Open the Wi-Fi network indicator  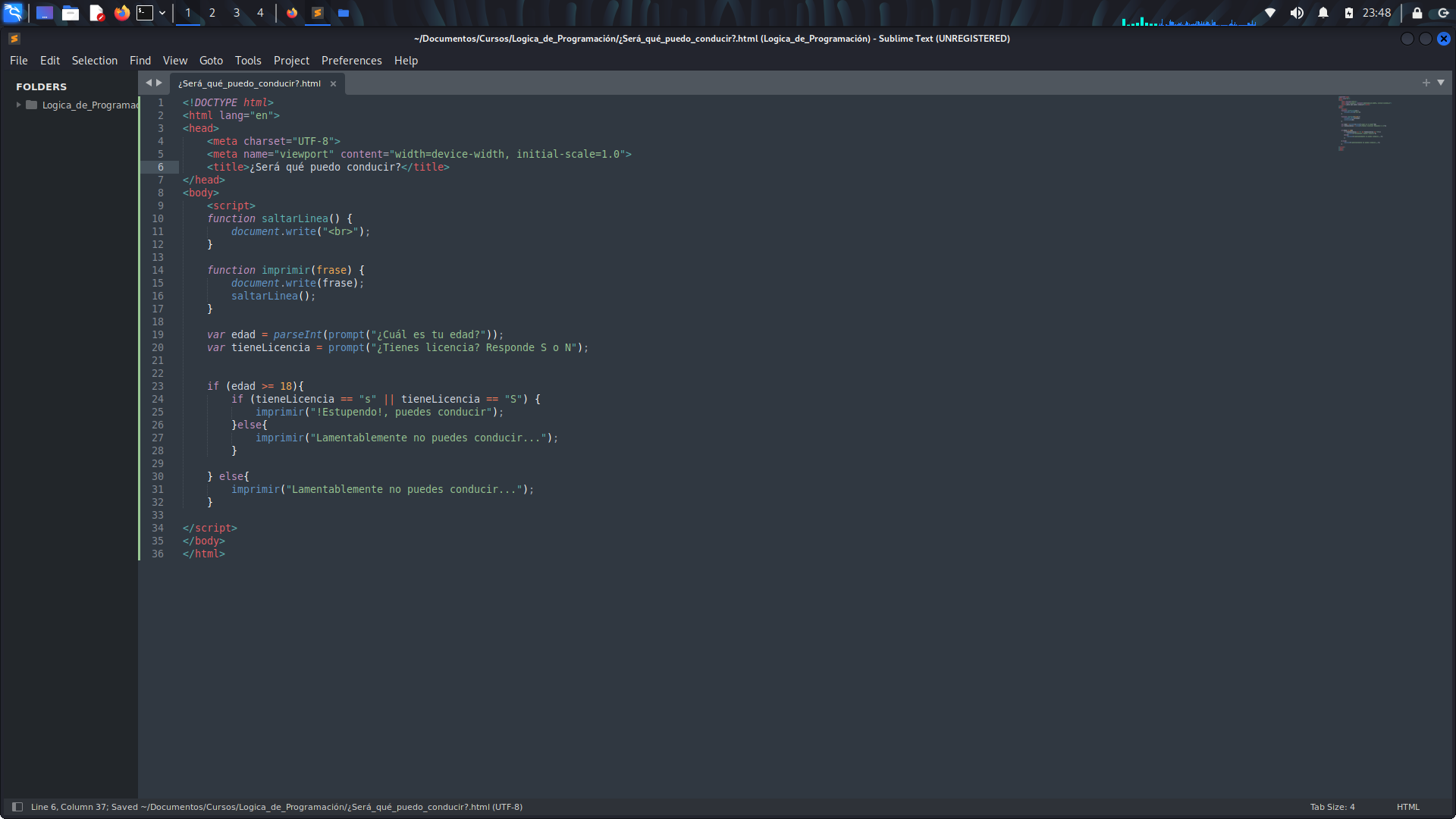point(1270,13)
